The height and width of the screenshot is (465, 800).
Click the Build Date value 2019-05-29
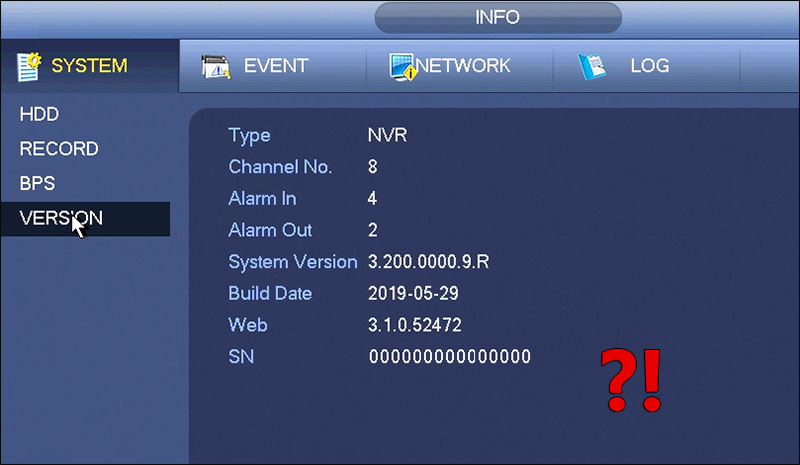(413, 293)
